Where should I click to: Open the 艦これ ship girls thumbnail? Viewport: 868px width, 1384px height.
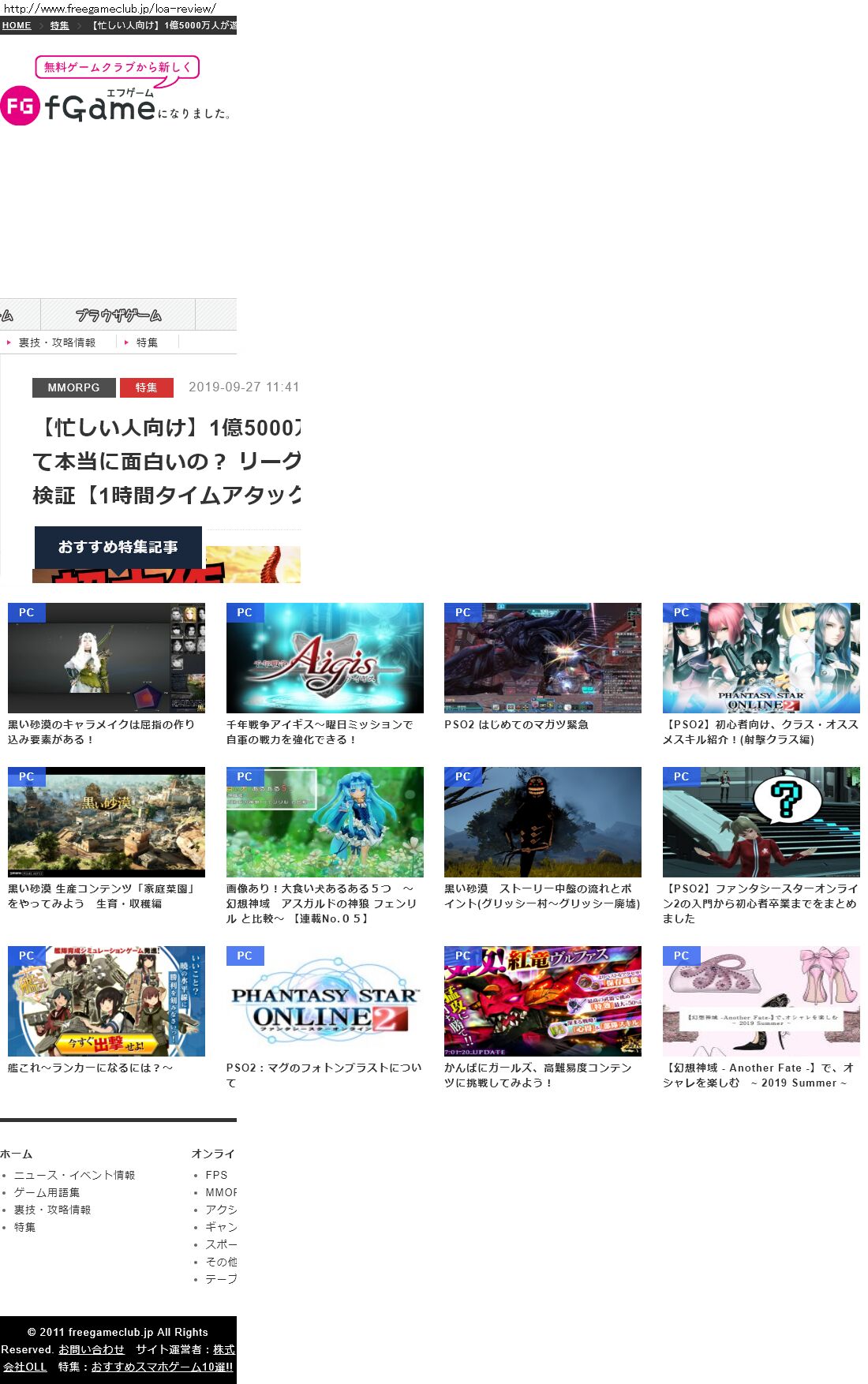pos(107,1001)
